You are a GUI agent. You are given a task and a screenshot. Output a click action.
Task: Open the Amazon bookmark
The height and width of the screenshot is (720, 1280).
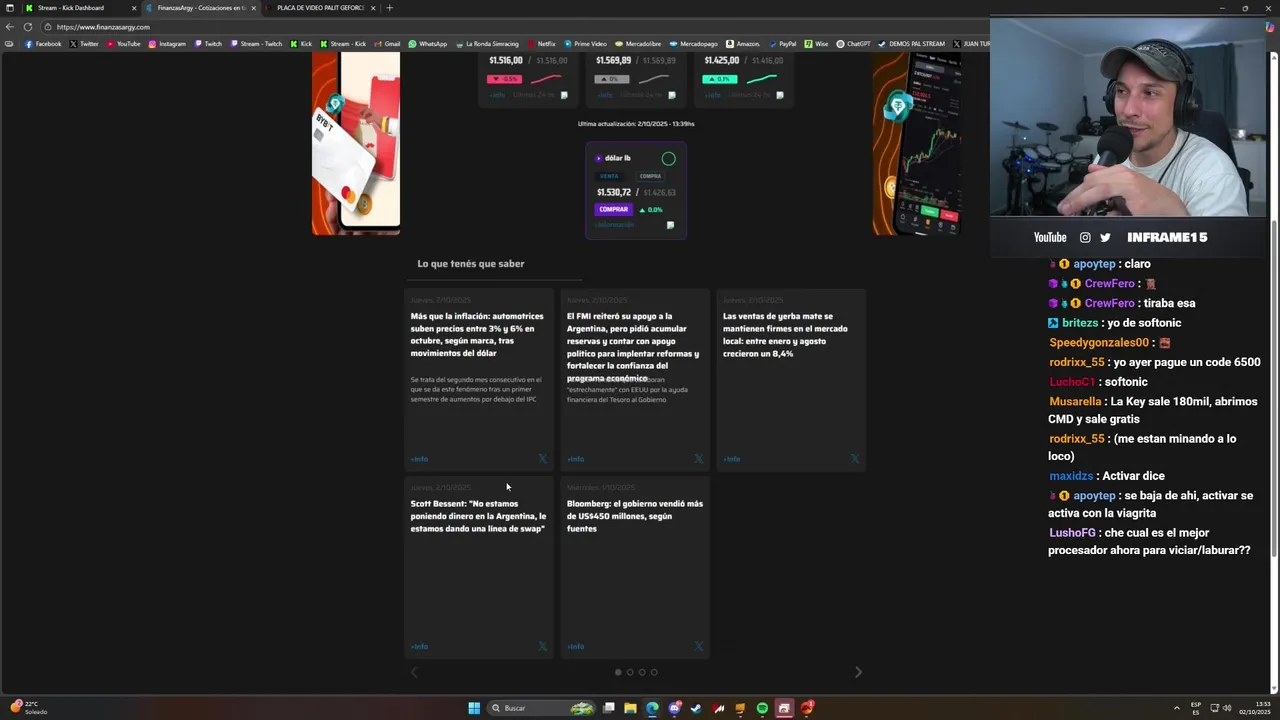(743, 44)
